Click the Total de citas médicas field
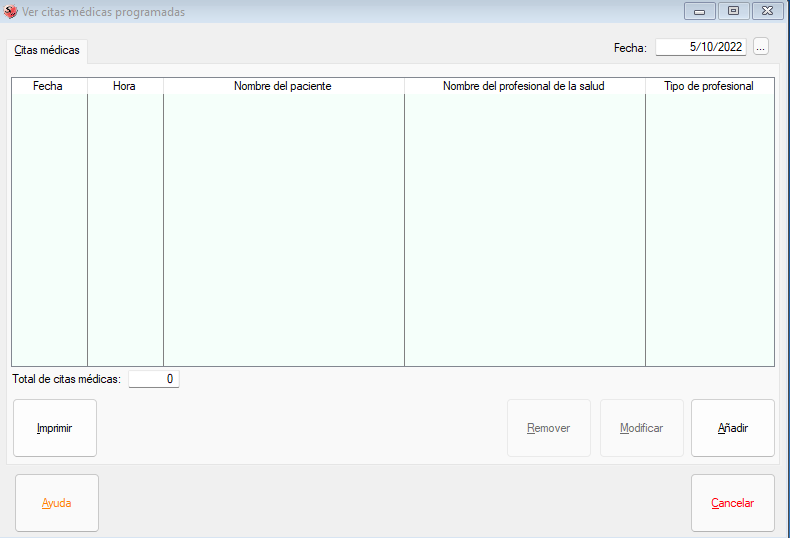The height and width of the screenshot is (538, 790). (x=154, y=379)
